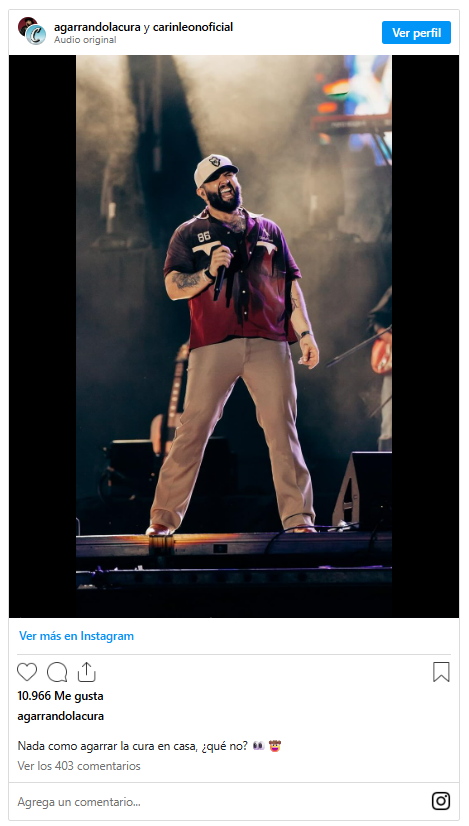
Task: View the 10.966 Me gusta likes
Action: [x=60, y=696]
